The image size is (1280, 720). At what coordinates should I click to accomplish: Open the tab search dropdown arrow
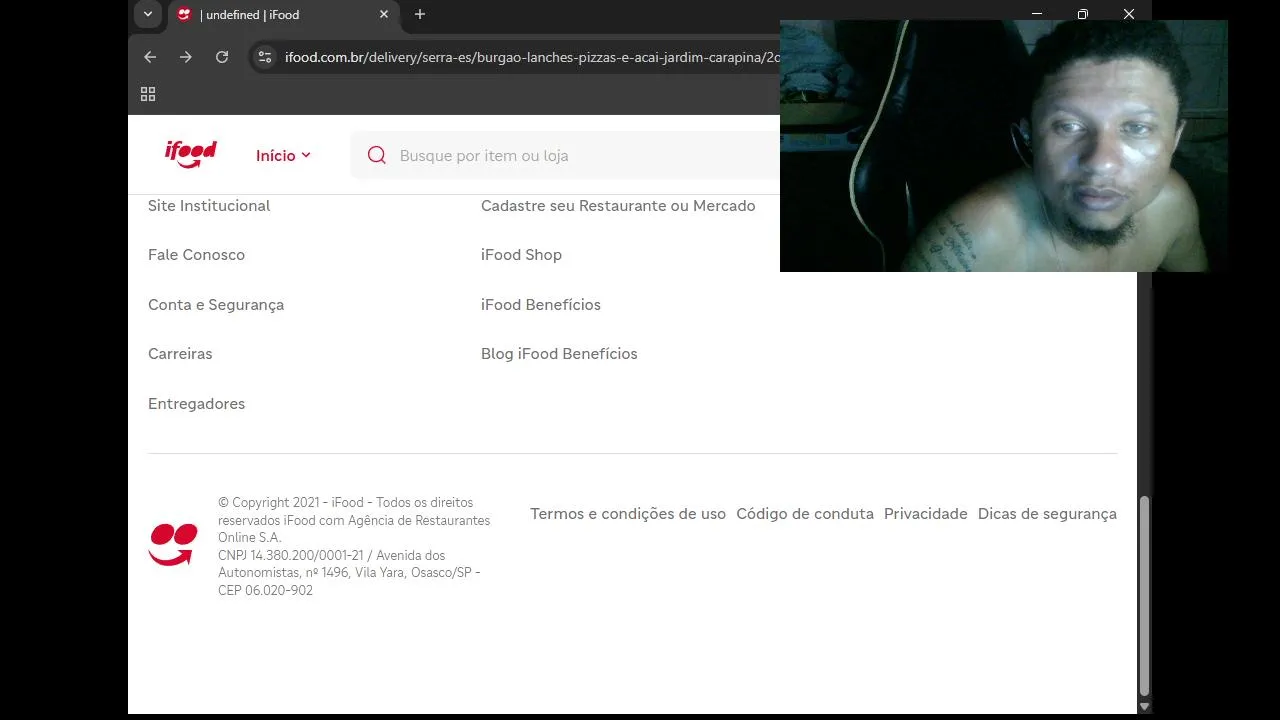pos(148,14)
